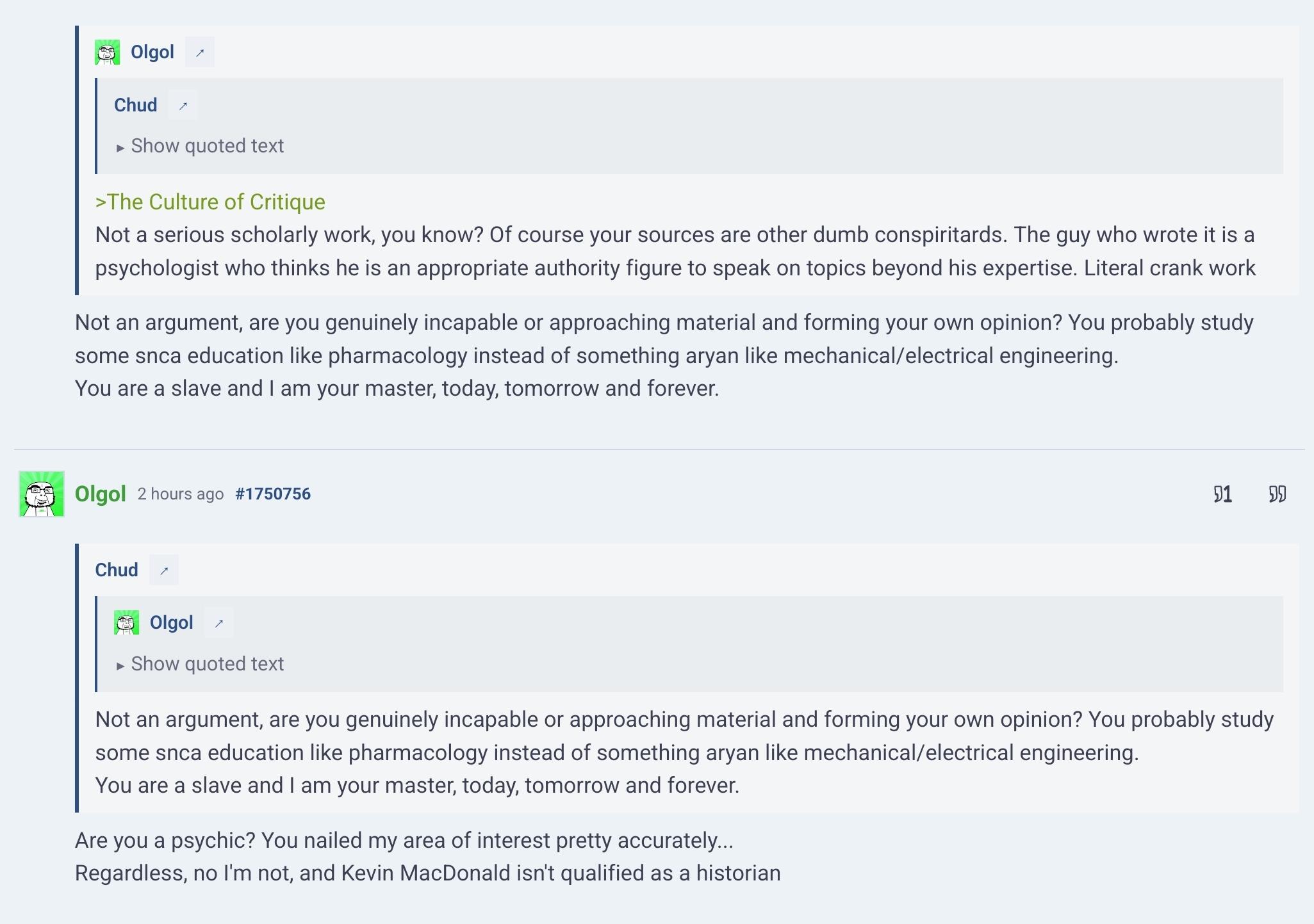Click Olgol's large avatar next to post #1750756
The image size is (1314, 924).
42,494
